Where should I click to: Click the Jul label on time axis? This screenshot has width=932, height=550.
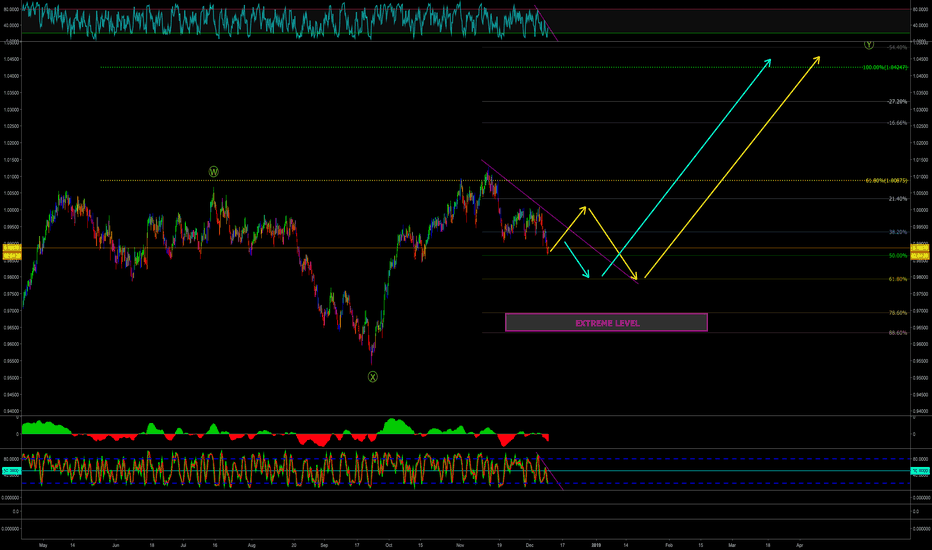tap(183, 545)
